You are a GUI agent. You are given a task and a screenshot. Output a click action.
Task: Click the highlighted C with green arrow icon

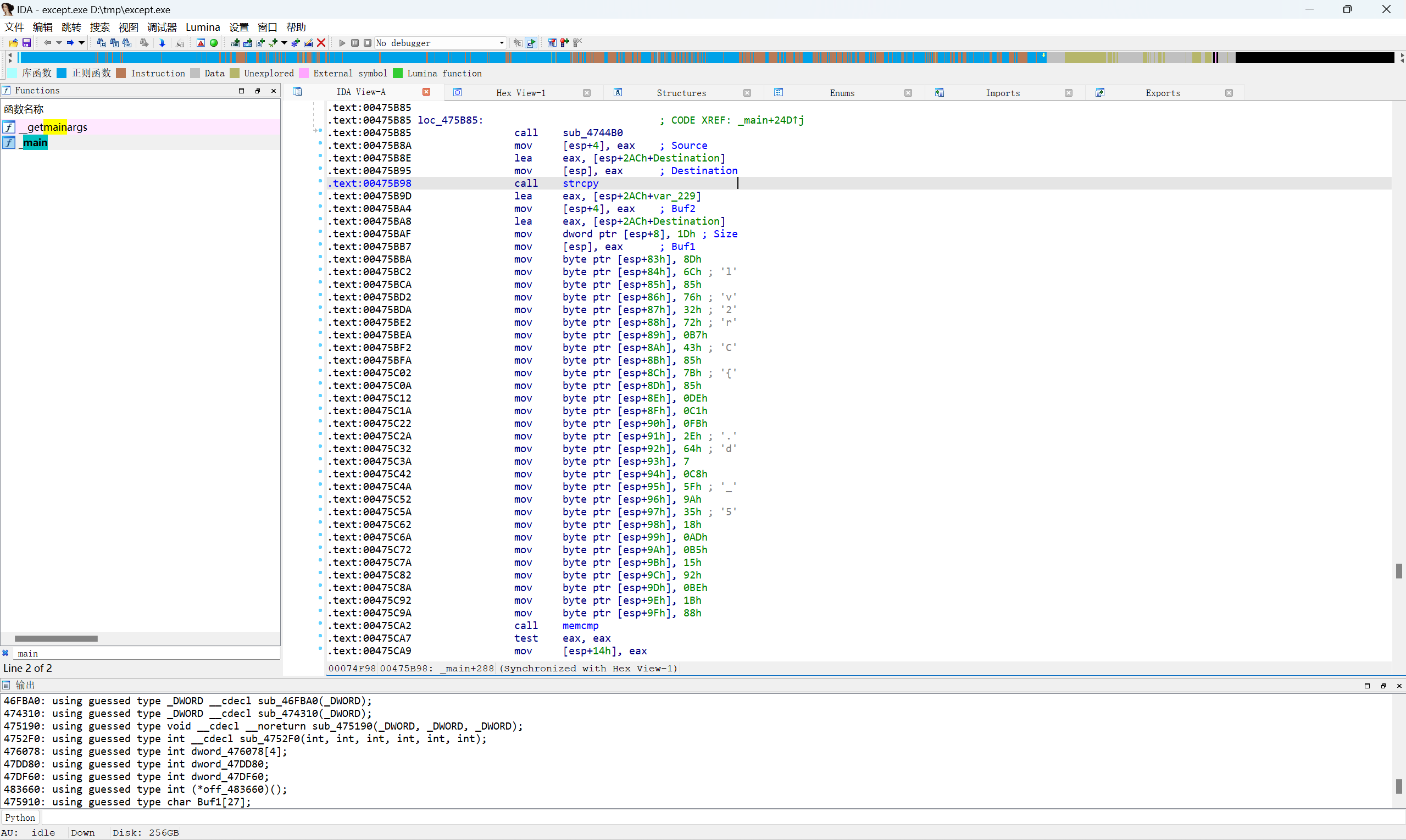coord(531,43)
